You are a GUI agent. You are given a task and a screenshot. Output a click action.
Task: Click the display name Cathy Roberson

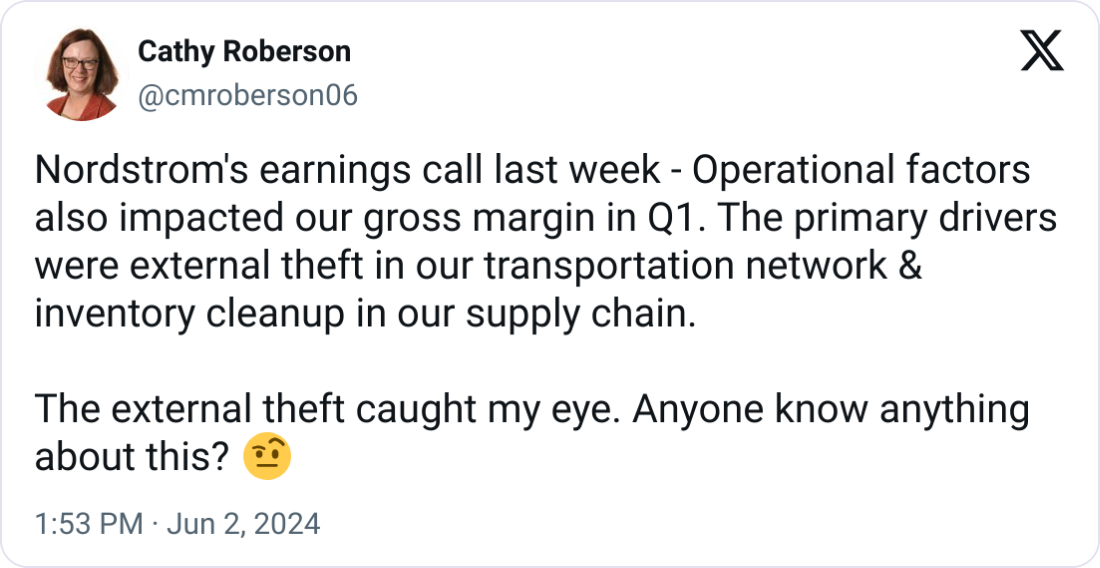[244, 52]
